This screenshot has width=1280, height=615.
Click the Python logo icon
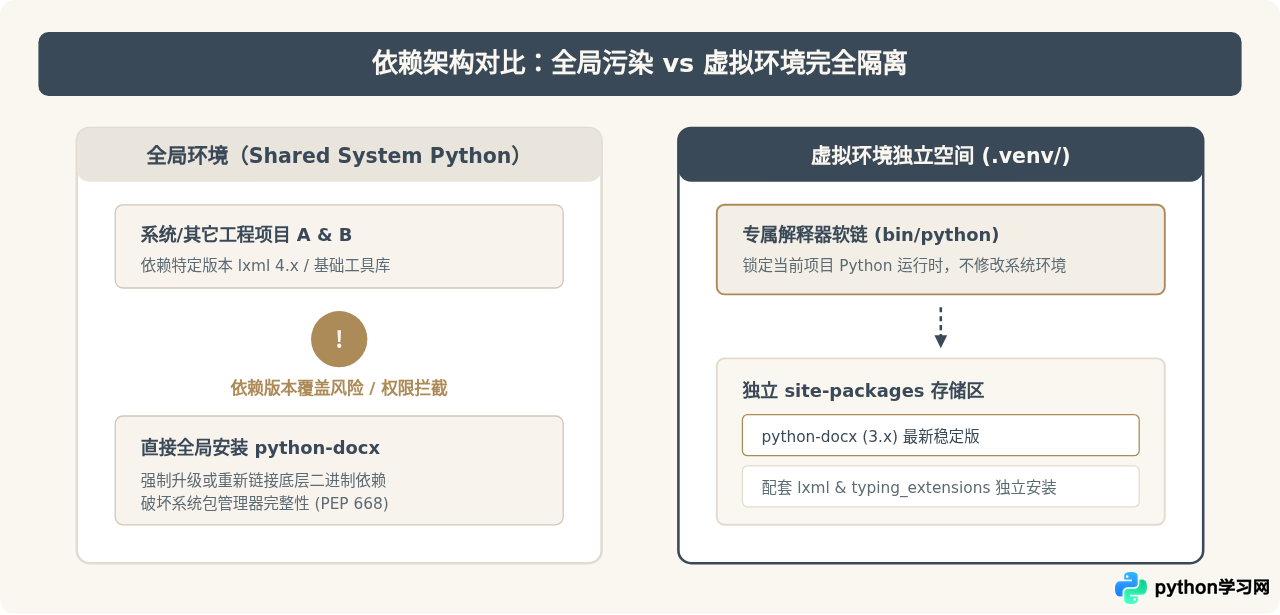[1131, 588]
